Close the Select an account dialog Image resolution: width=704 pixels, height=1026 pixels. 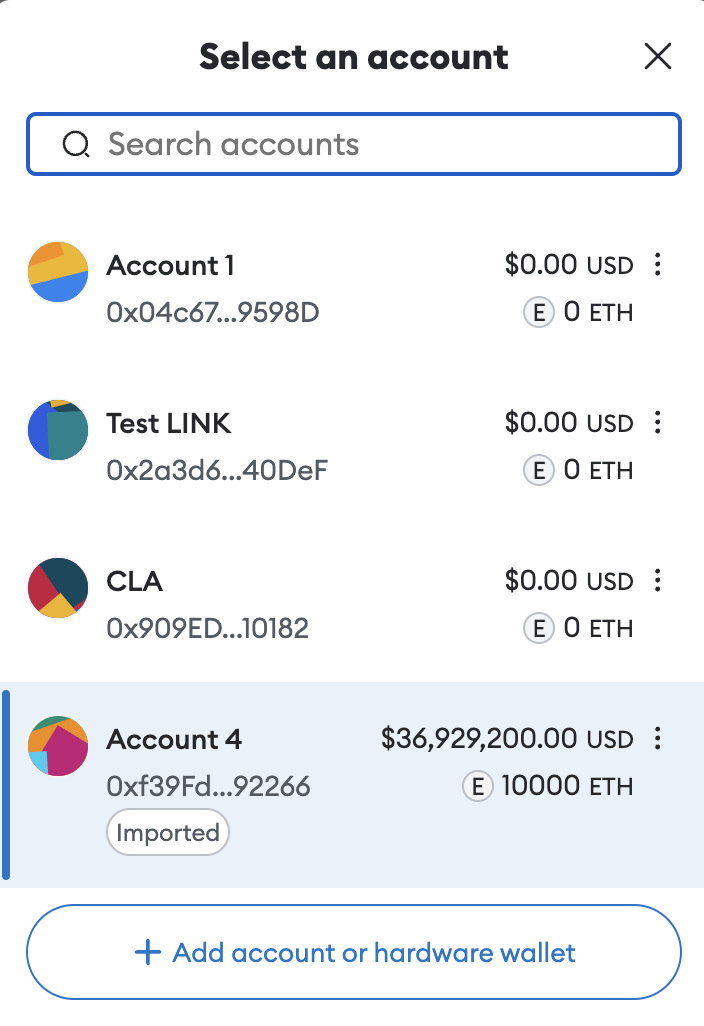[658, 56]
